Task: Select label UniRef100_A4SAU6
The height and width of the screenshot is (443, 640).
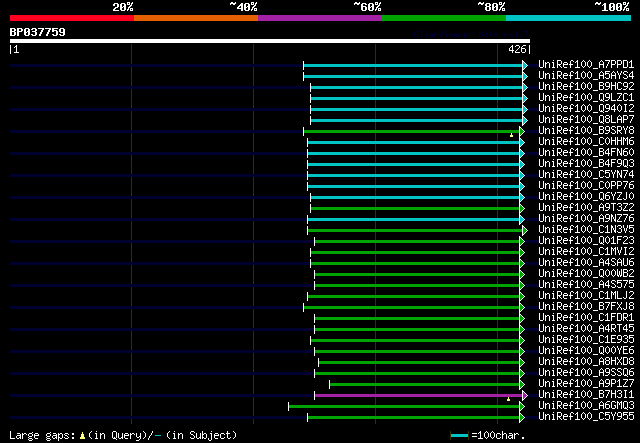Action: click(x=586, y=263)
